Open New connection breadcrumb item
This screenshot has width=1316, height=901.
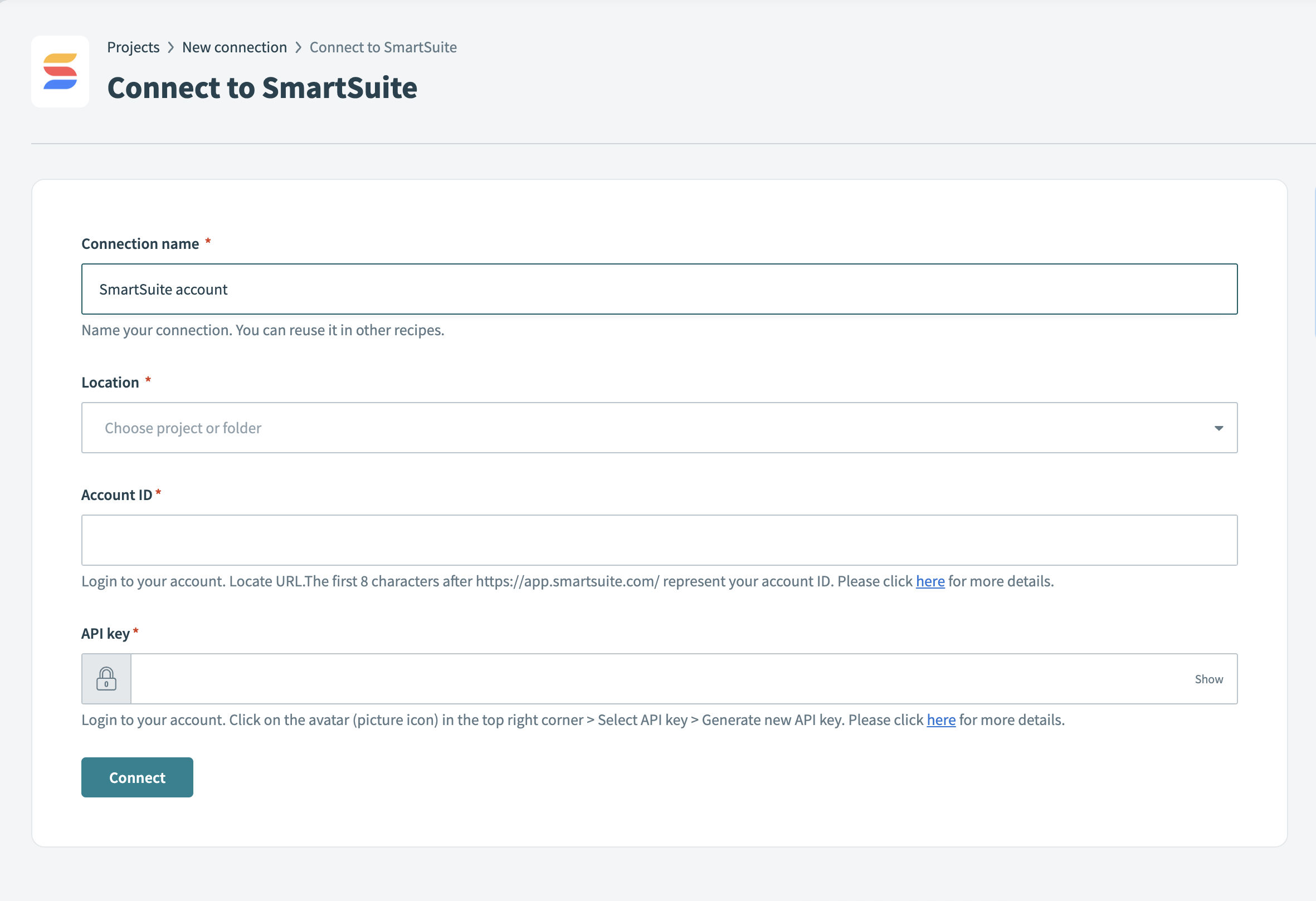point(235,47)
